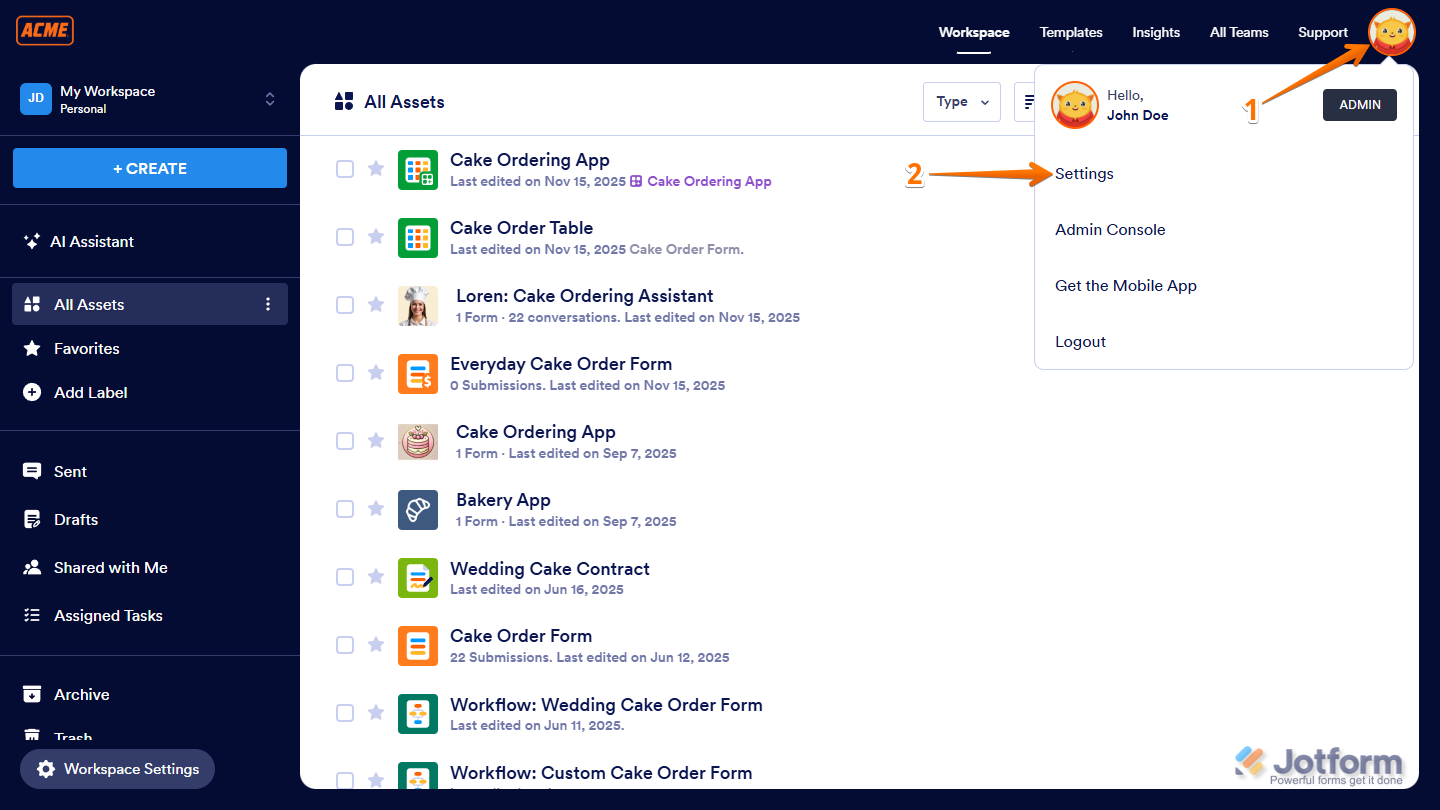Open the All Assets three-dot options
Image resolution: width=1440 pixels, height=810 pixels.
coord(268,304)
